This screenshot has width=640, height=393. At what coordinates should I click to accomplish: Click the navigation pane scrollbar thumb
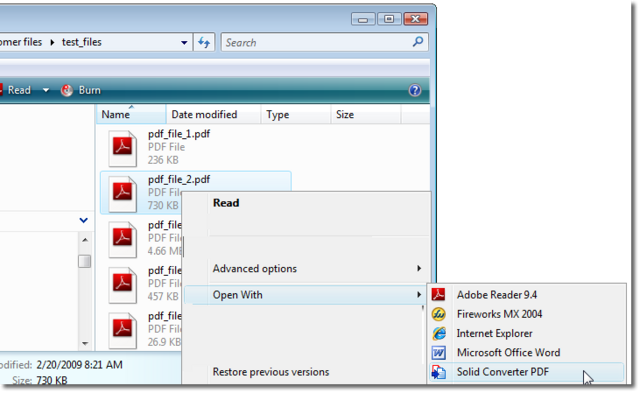(84, 261)
